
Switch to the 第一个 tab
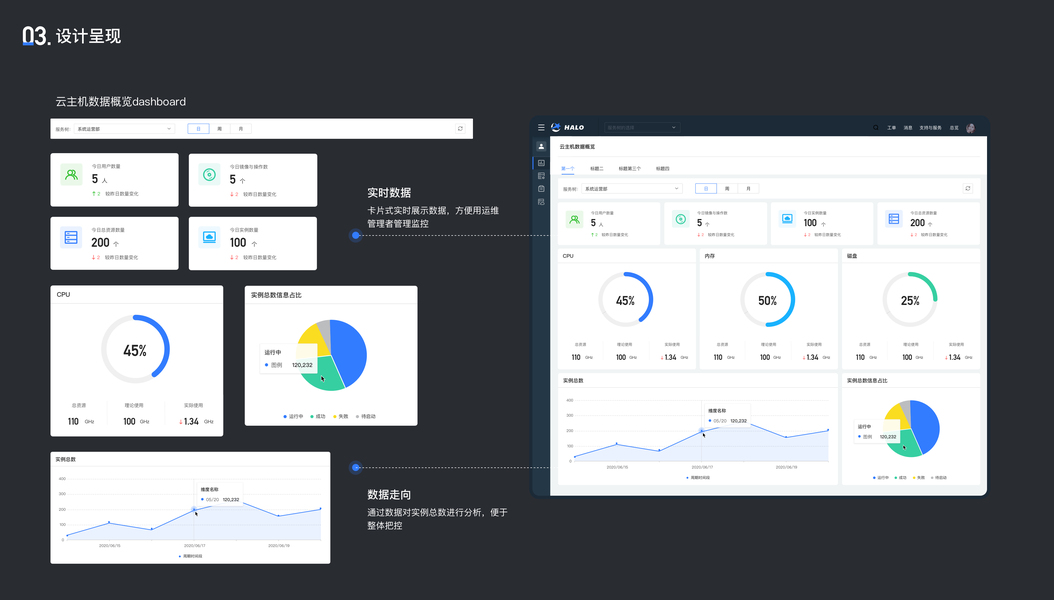click(568, 169)
